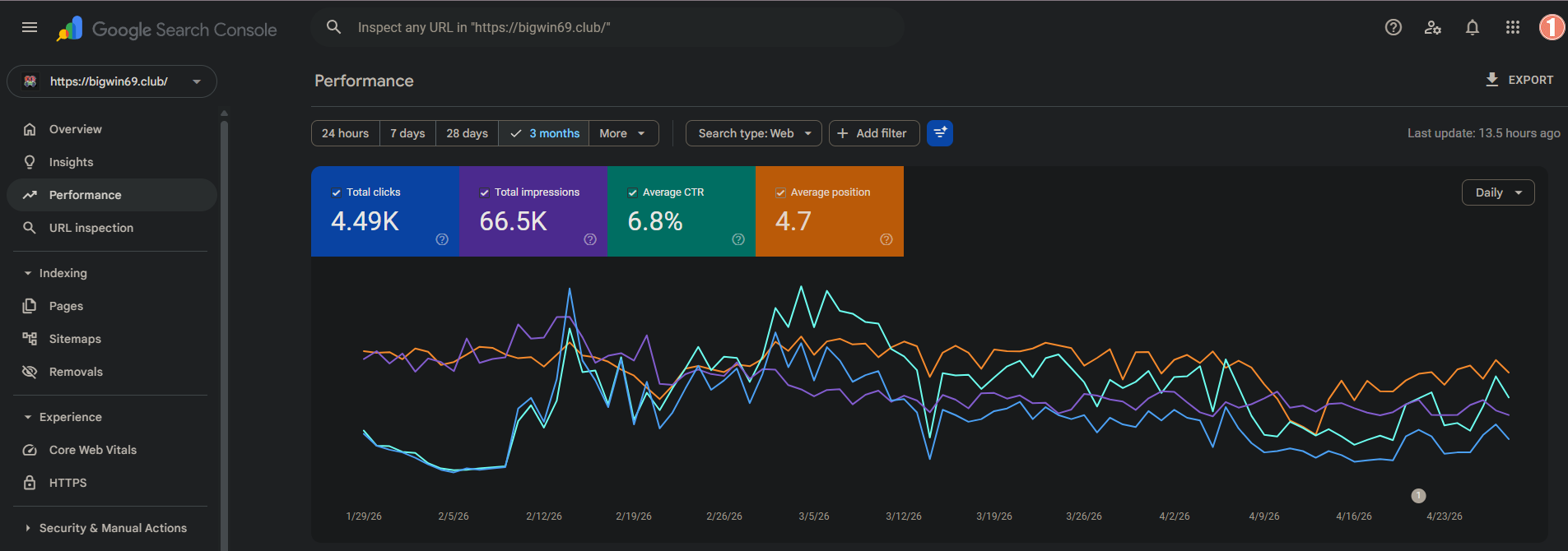Select the 28 days range tab
1568x551 pixels.
467,133
